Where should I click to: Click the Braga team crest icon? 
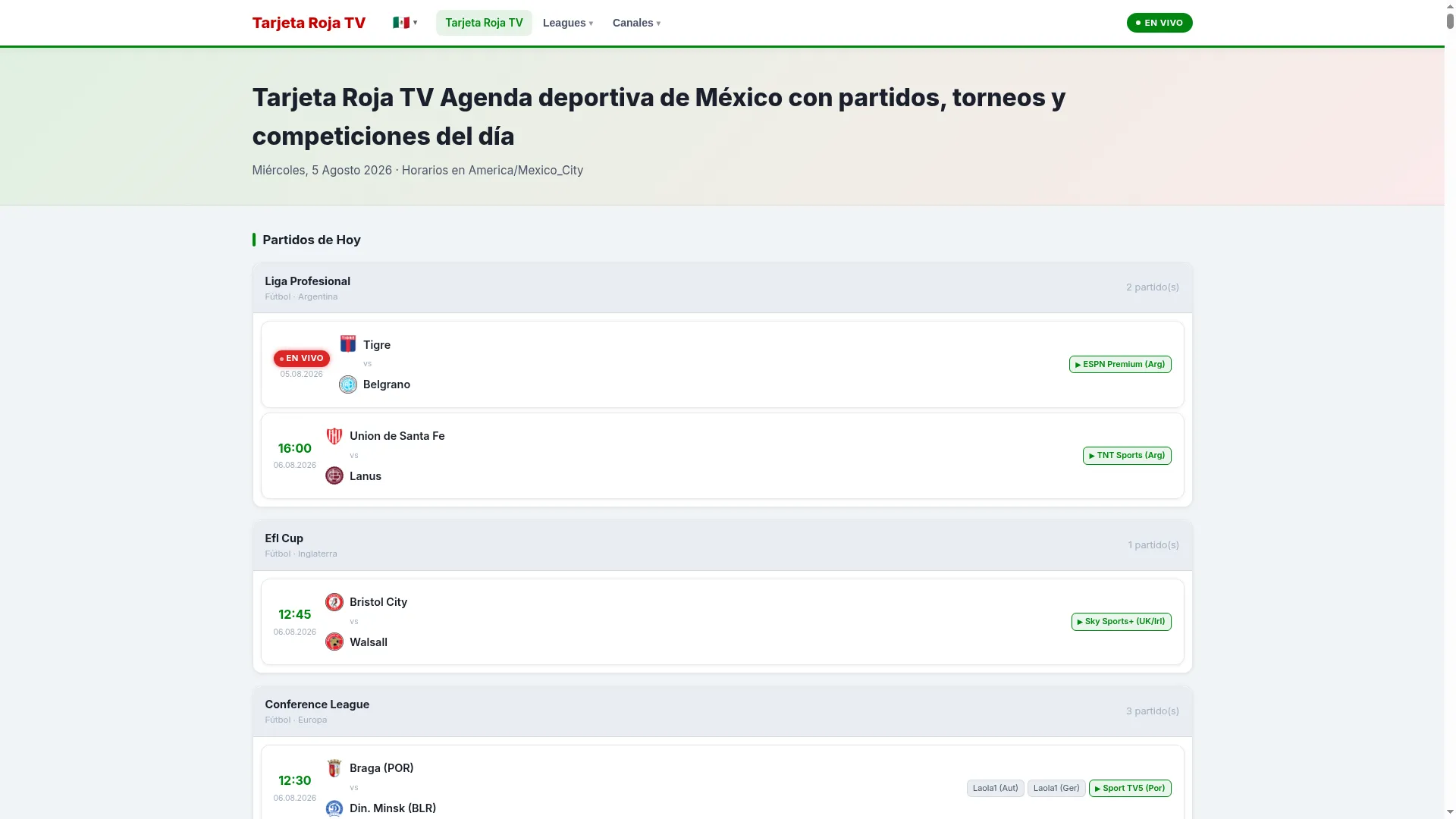pyautogui.click(x=334, y=768)
